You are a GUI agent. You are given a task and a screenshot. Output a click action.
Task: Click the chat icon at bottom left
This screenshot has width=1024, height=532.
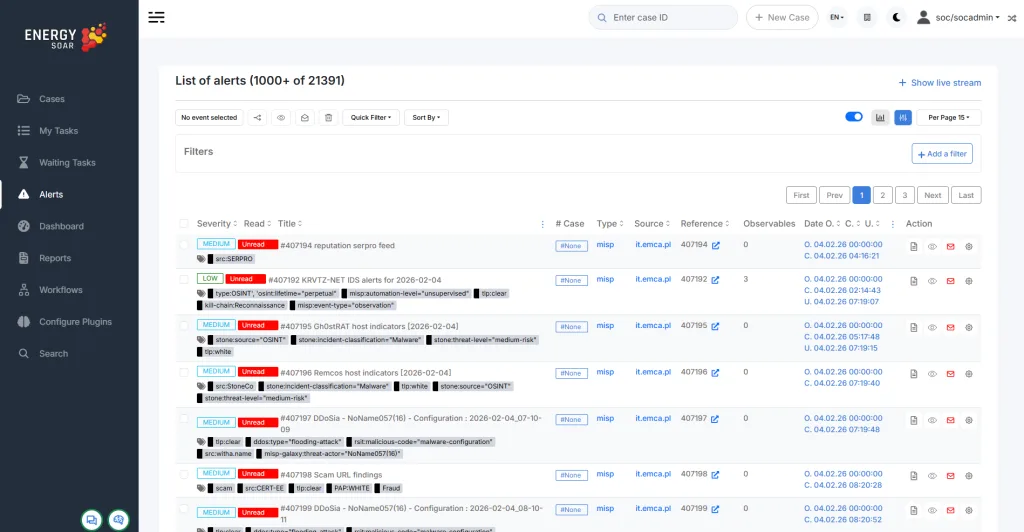pyautogui.click(x=92, y=519)
